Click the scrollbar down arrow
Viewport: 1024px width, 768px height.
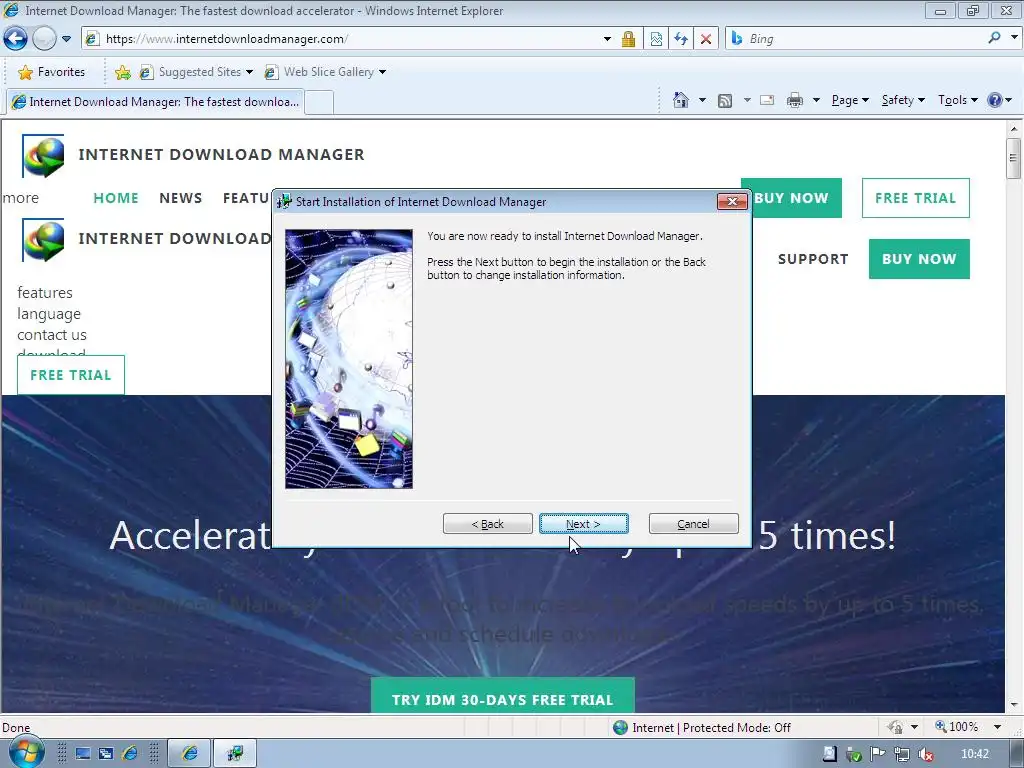[1014, 705]
